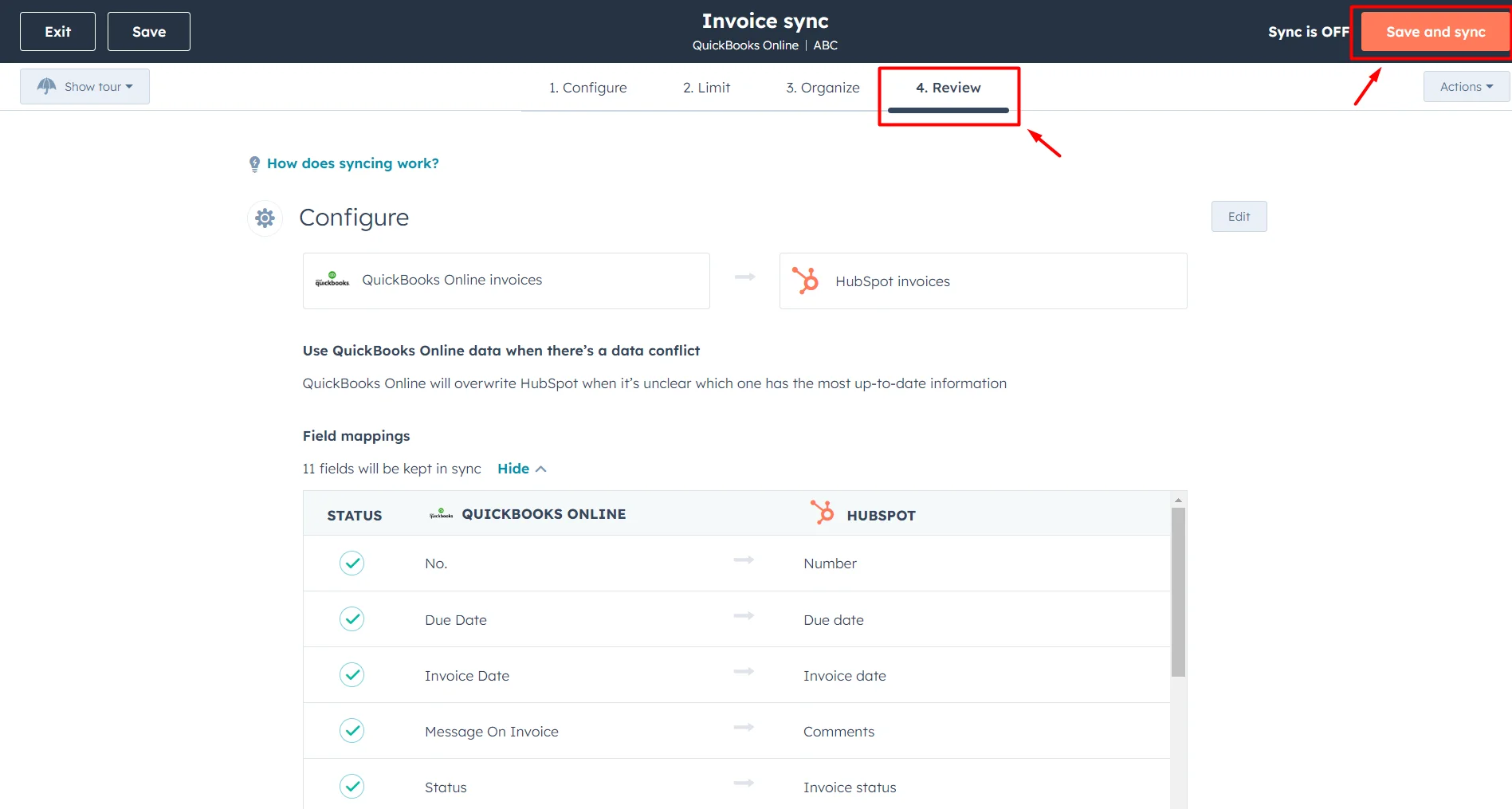Click the arrow icon in the Number mapping row
The image size is (1512, 809).
(744, 560)
